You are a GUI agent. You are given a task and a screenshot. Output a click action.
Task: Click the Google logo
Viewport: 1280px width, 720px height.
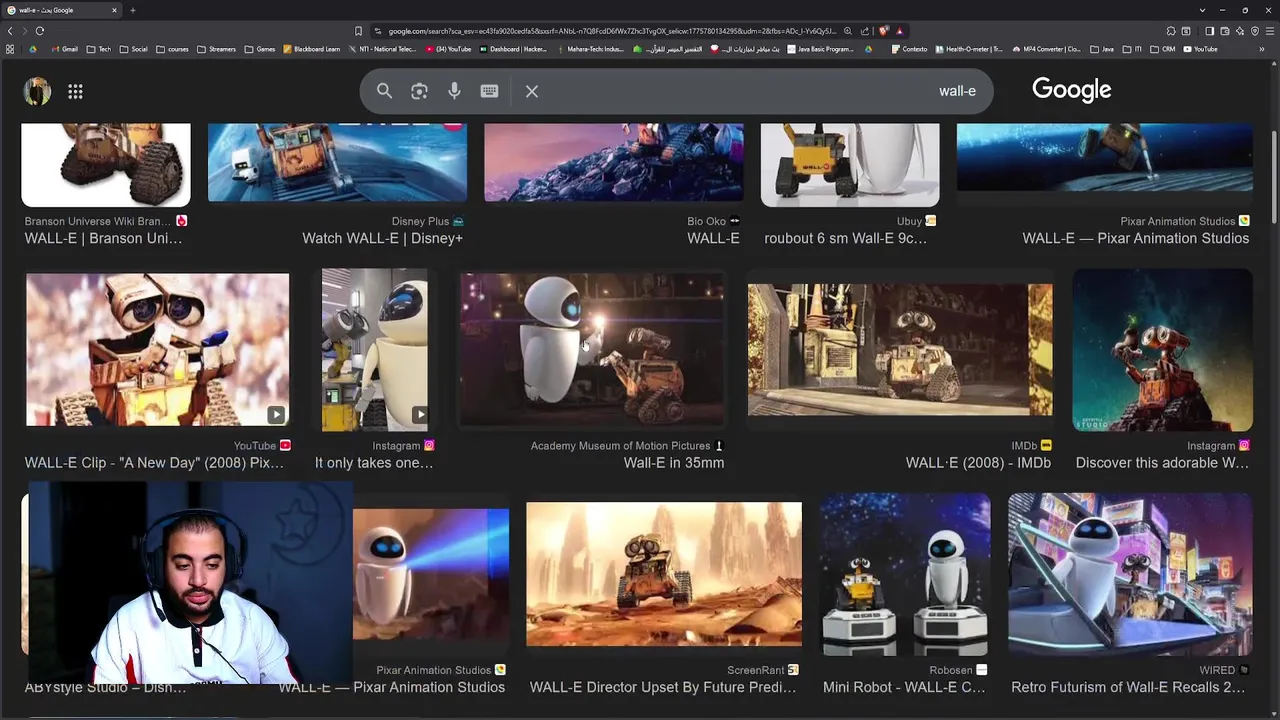coord(1072,90)
